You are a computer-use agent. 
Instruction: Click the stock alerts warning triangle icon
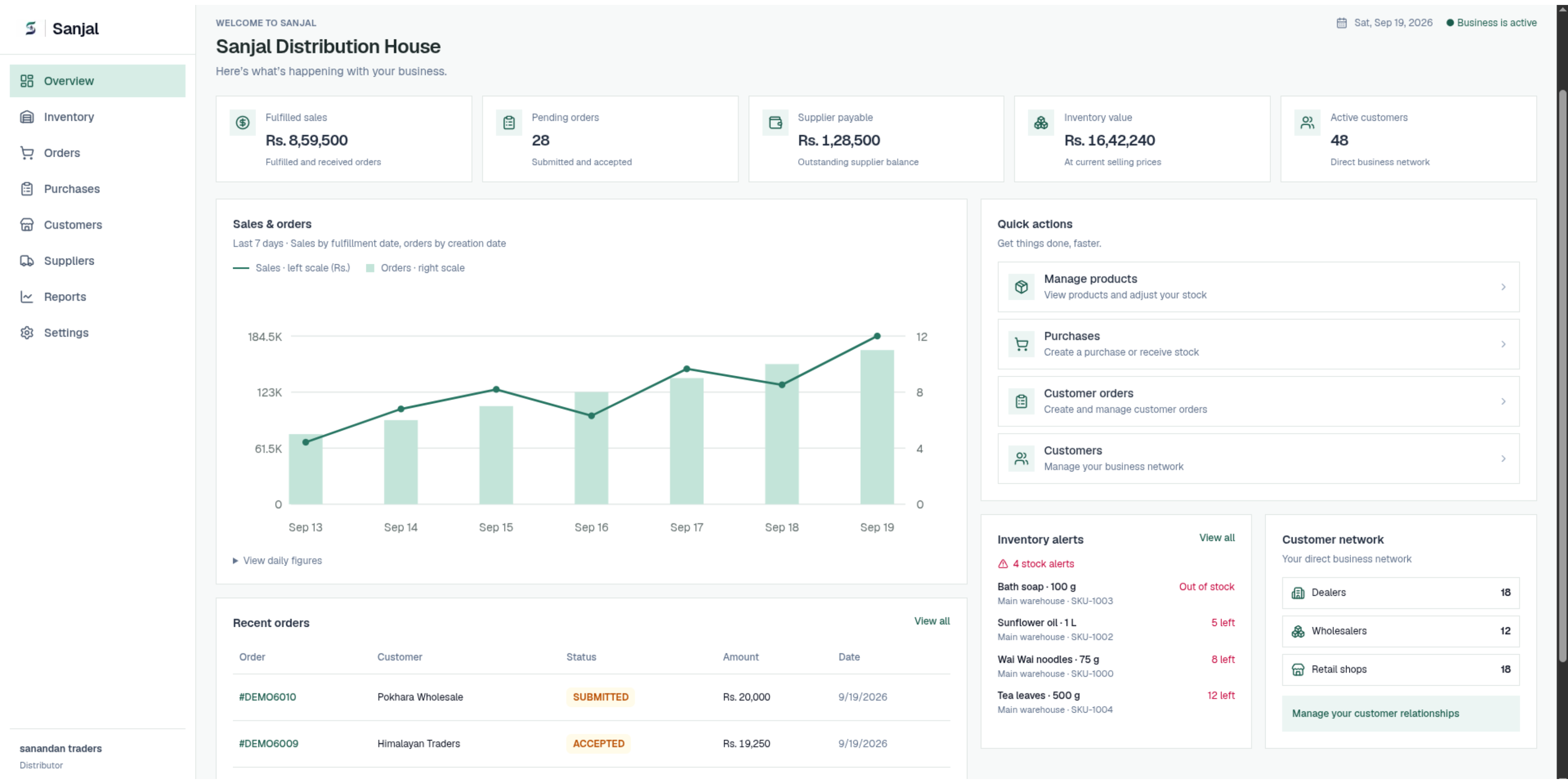[1003, 564]
